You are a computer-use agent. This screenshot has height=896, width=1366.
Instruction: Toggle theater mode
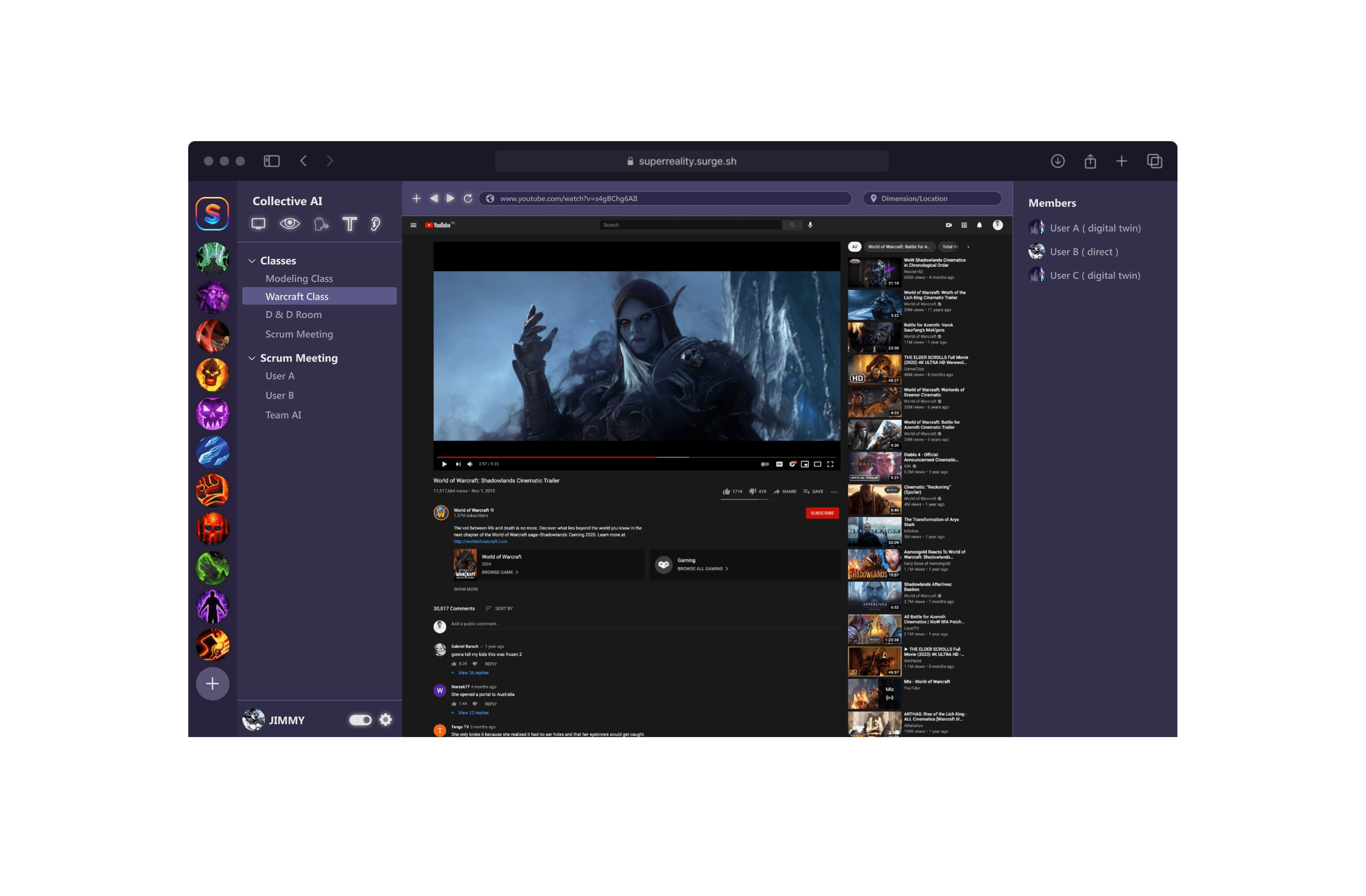click(x=818, y=465)
